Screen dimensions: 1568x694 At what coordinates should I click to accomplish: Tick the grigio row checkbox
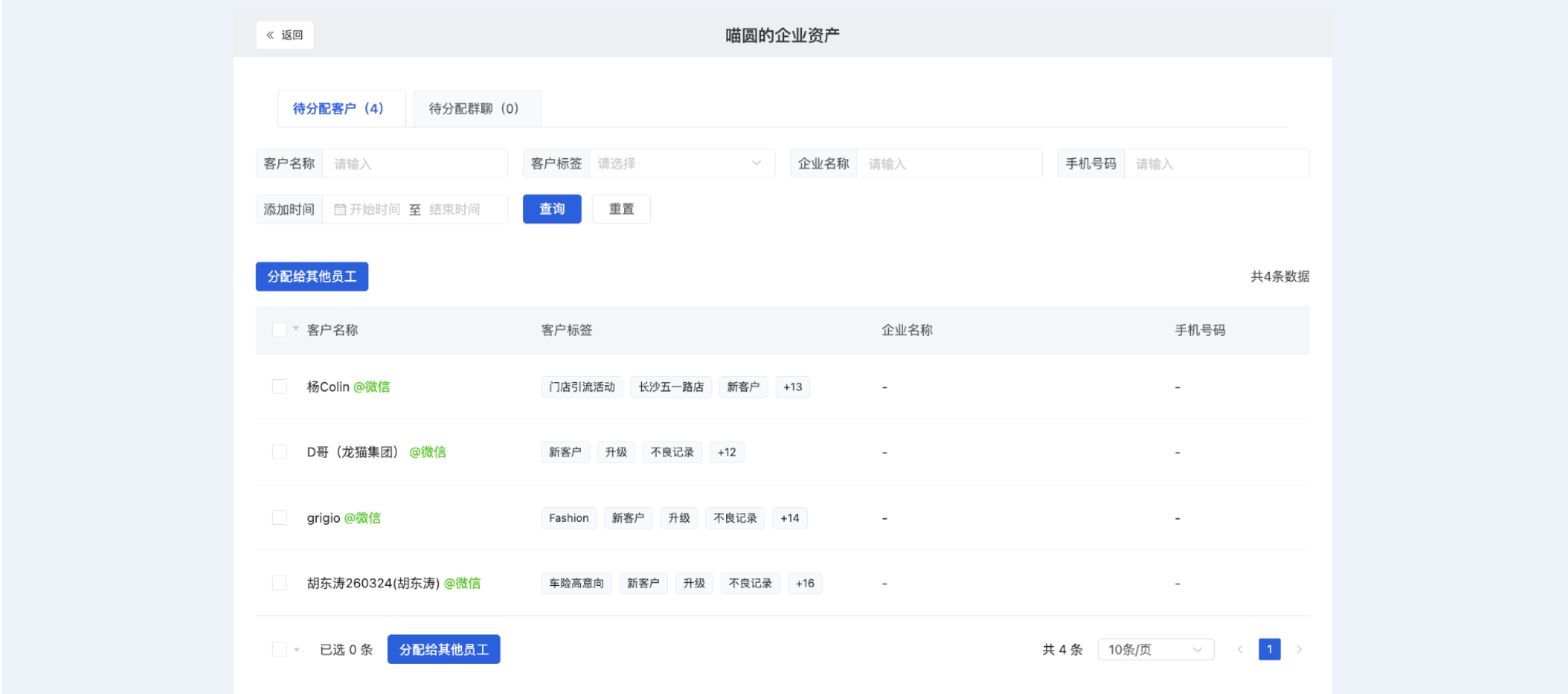click(280, 517)
